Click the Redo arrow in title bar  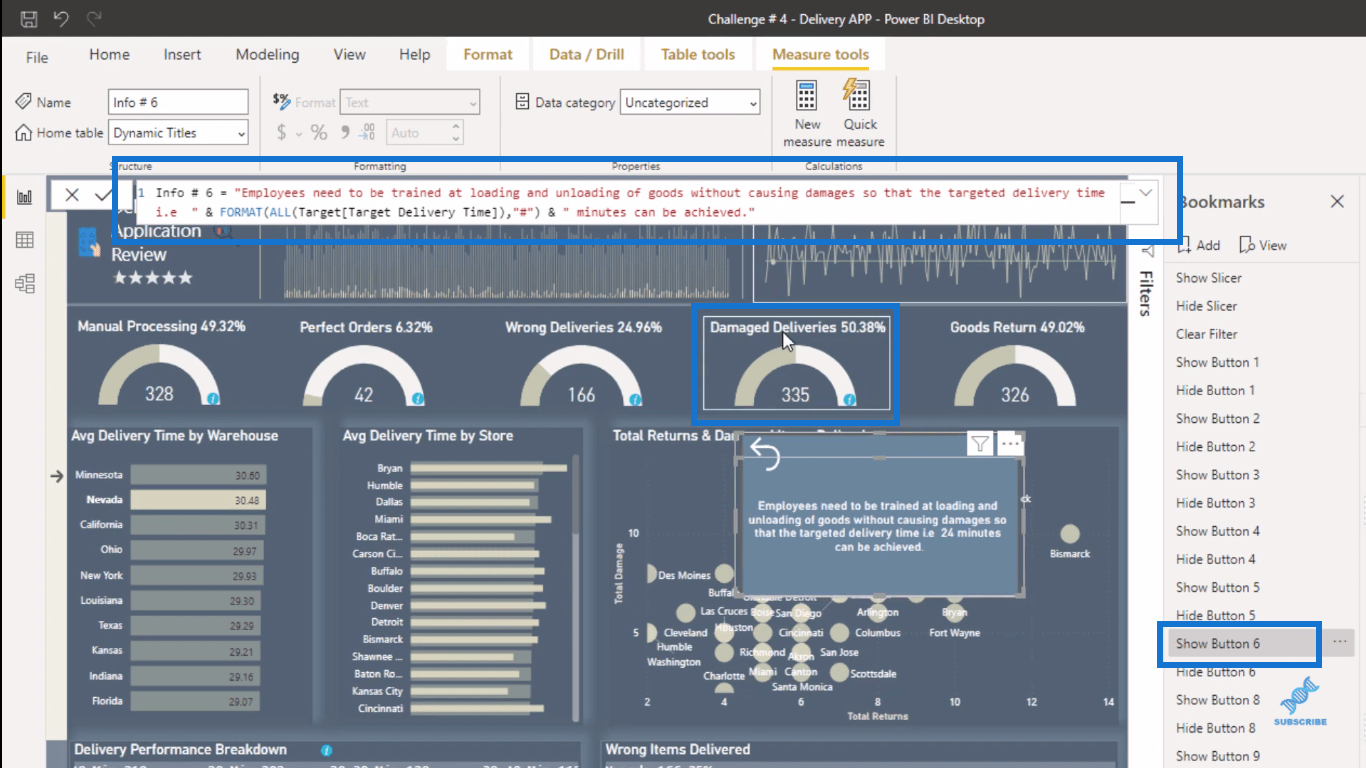coord(94,19)
